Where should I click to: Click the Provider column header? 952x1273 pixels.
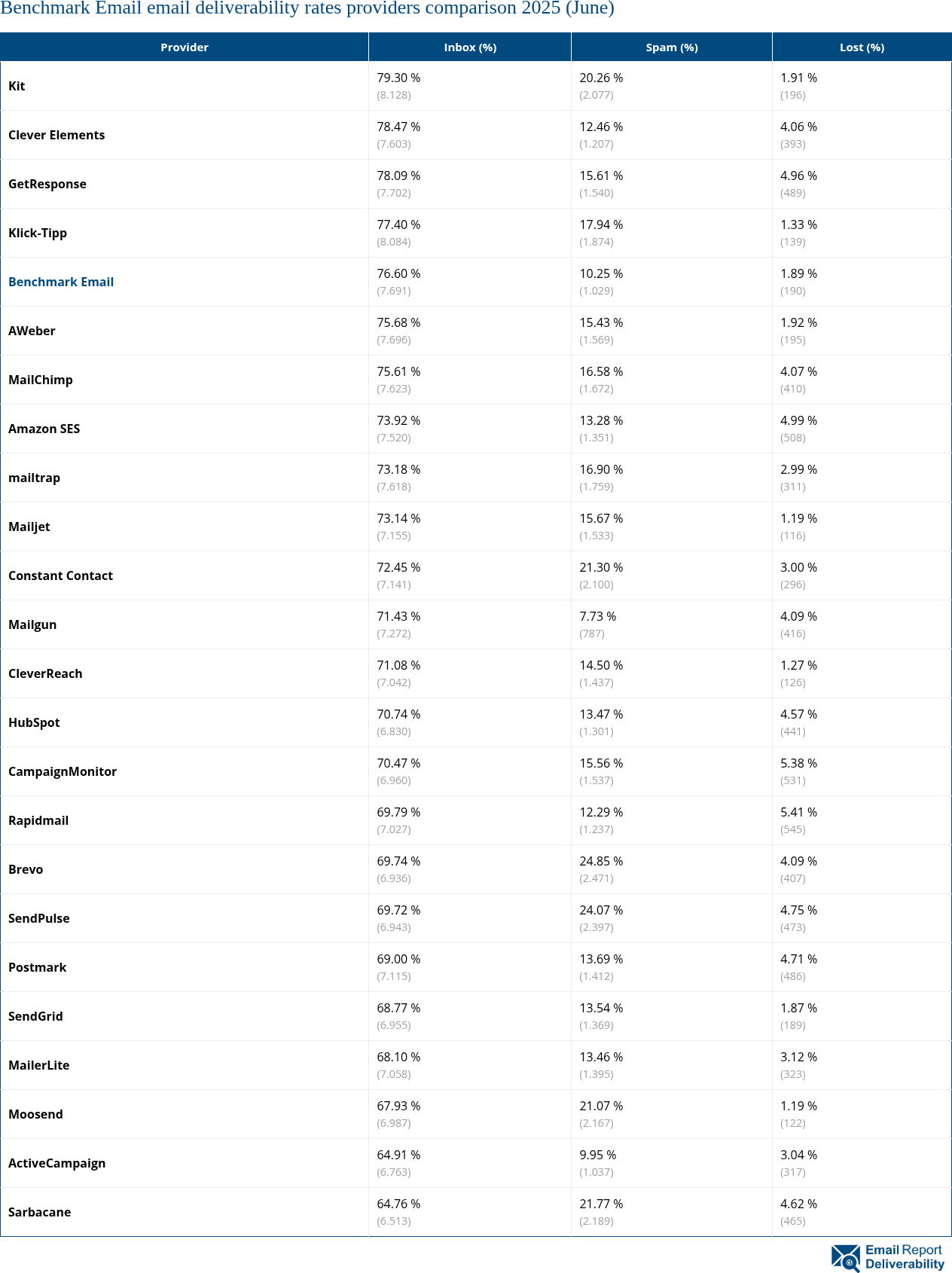tap(185, 47)
